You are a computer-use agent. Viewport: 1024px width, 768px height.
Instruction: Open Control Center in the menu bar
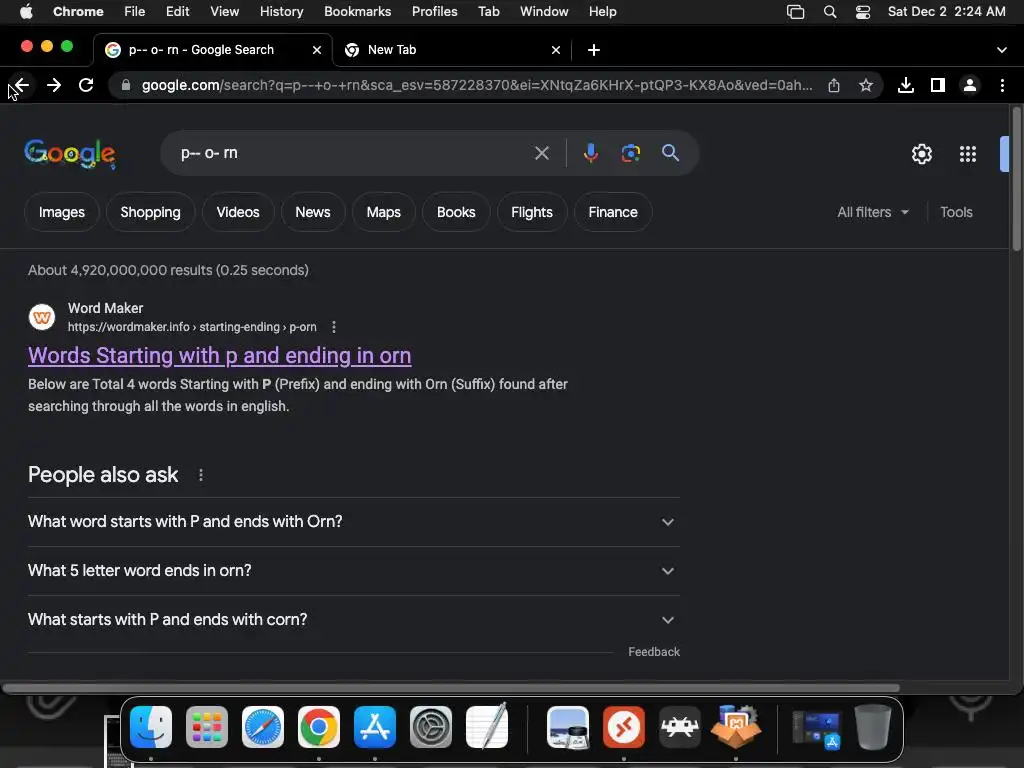click(x=863, y=12)
